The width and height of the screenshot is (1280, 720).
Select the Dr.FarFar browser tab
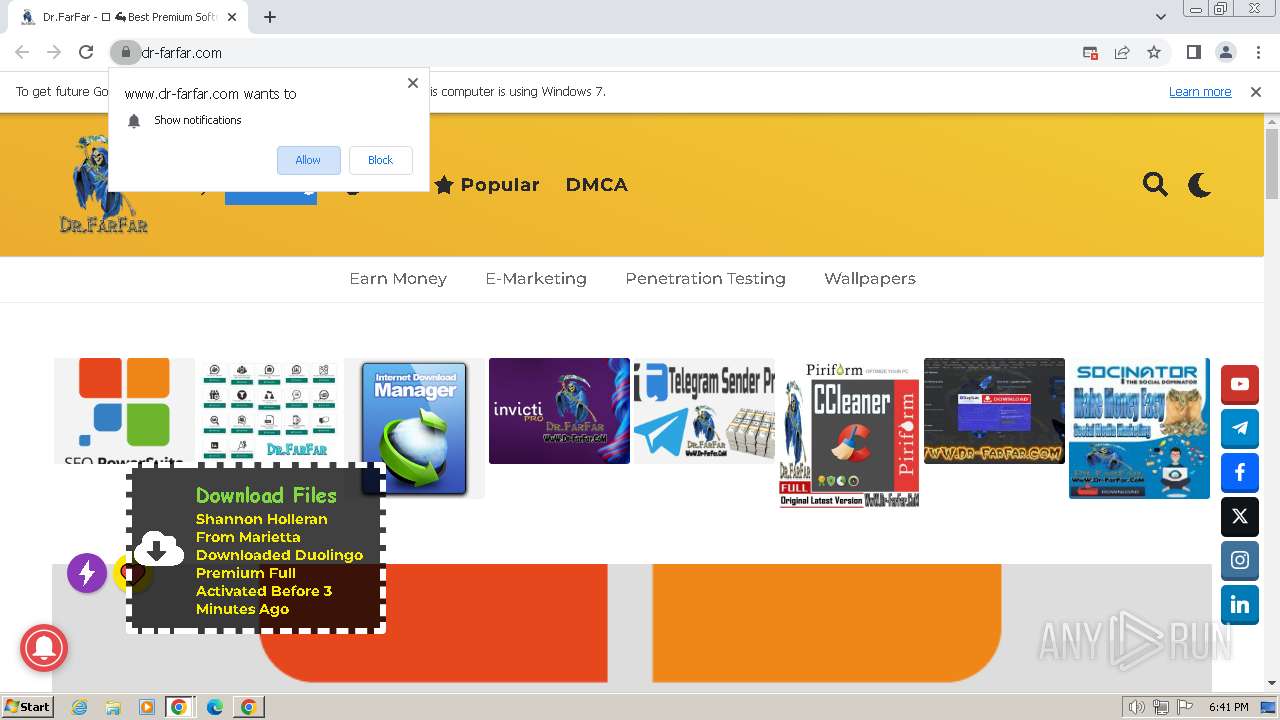(x=127, y=17)
